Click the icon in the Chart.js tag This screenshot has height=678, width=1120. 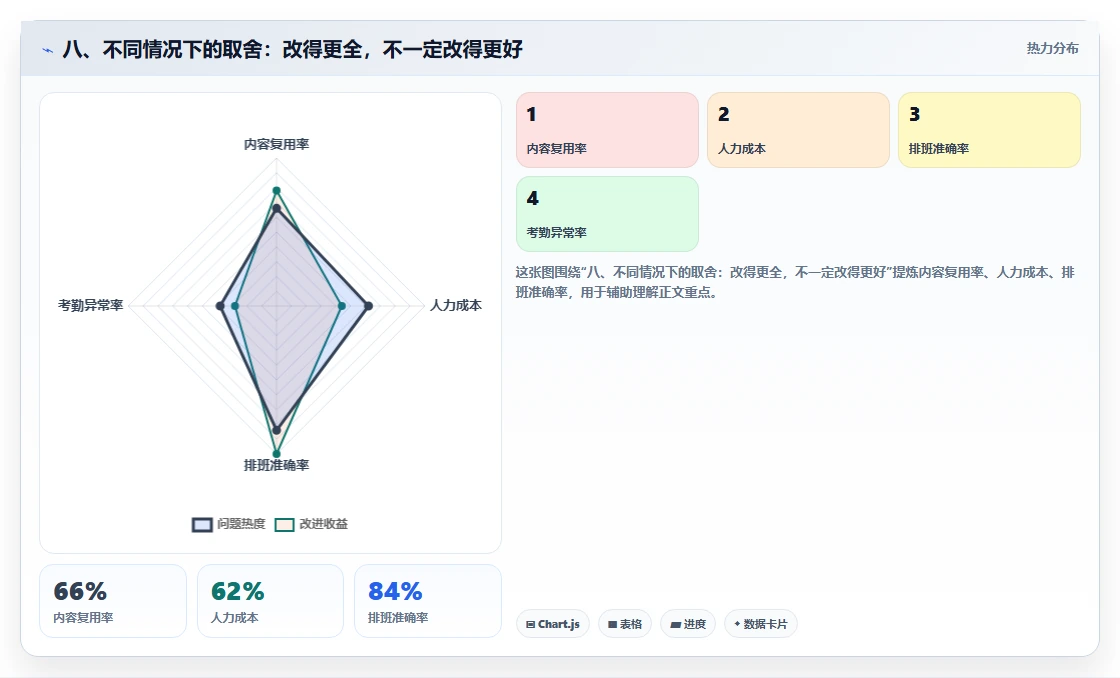(531, 624)
